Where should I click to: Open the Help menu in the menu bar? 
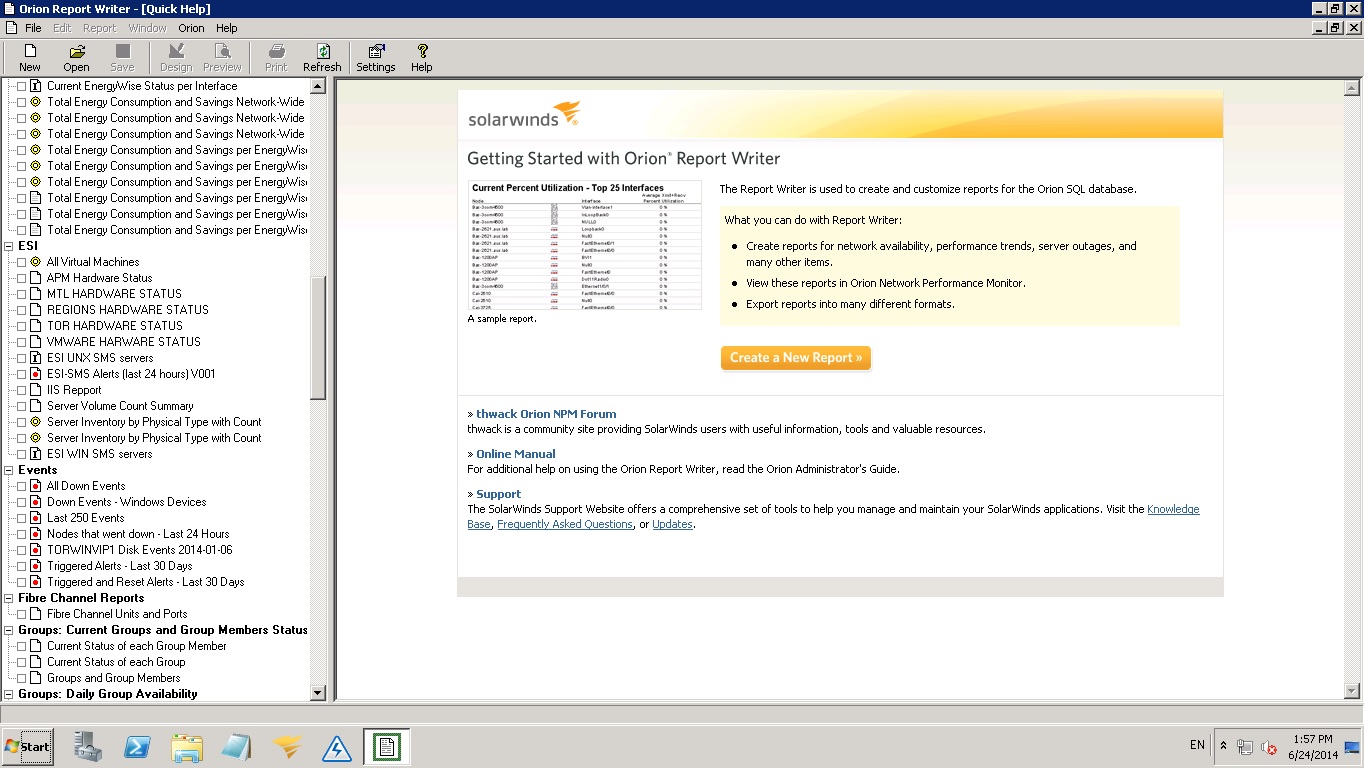pos(227,28)
